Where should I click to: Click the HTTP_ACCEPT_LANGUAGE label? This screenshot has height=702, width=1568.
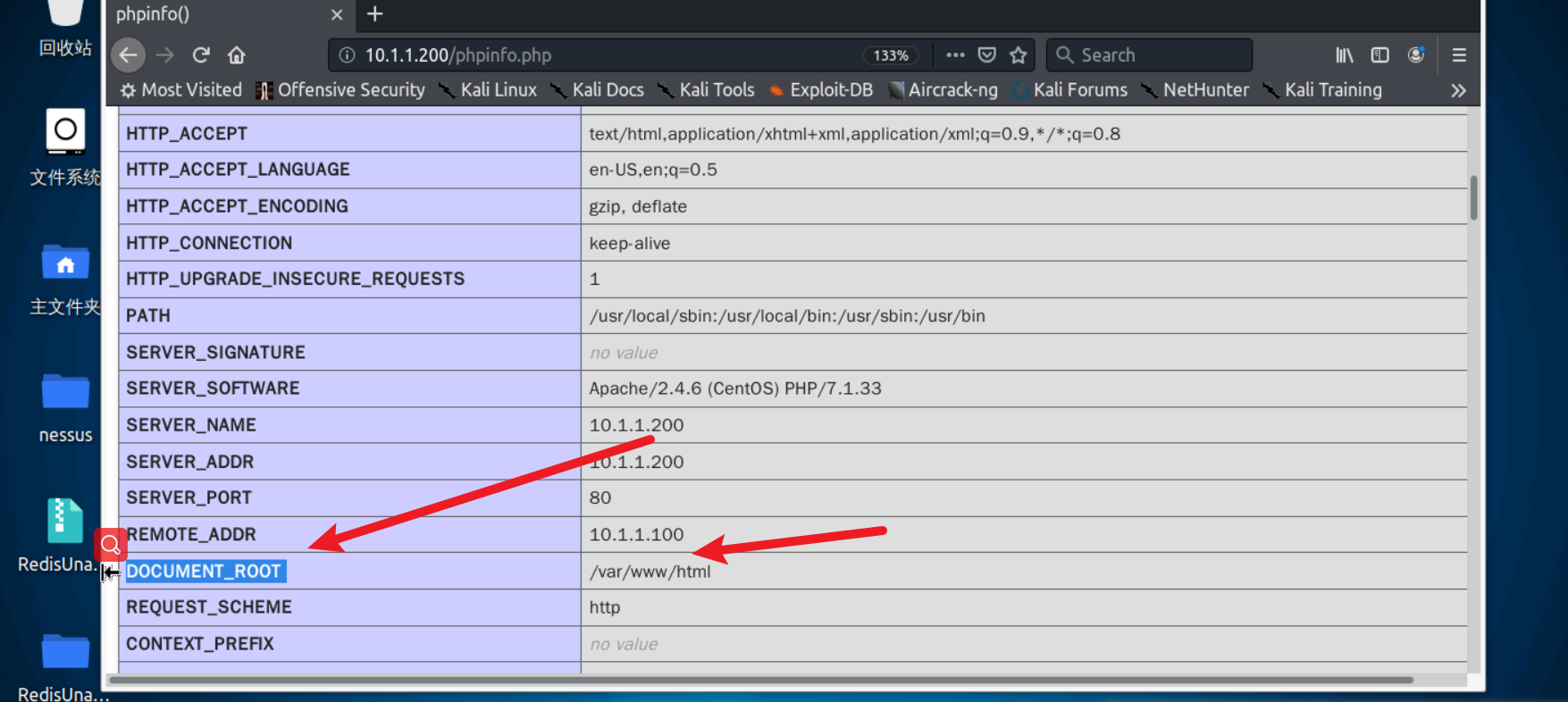238,170
